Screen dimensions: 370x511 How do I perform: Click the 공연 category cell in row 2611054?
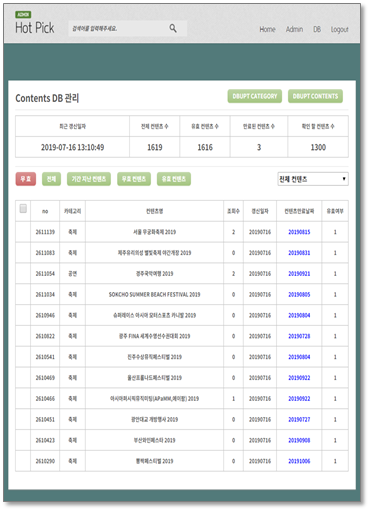coord(72,274)
